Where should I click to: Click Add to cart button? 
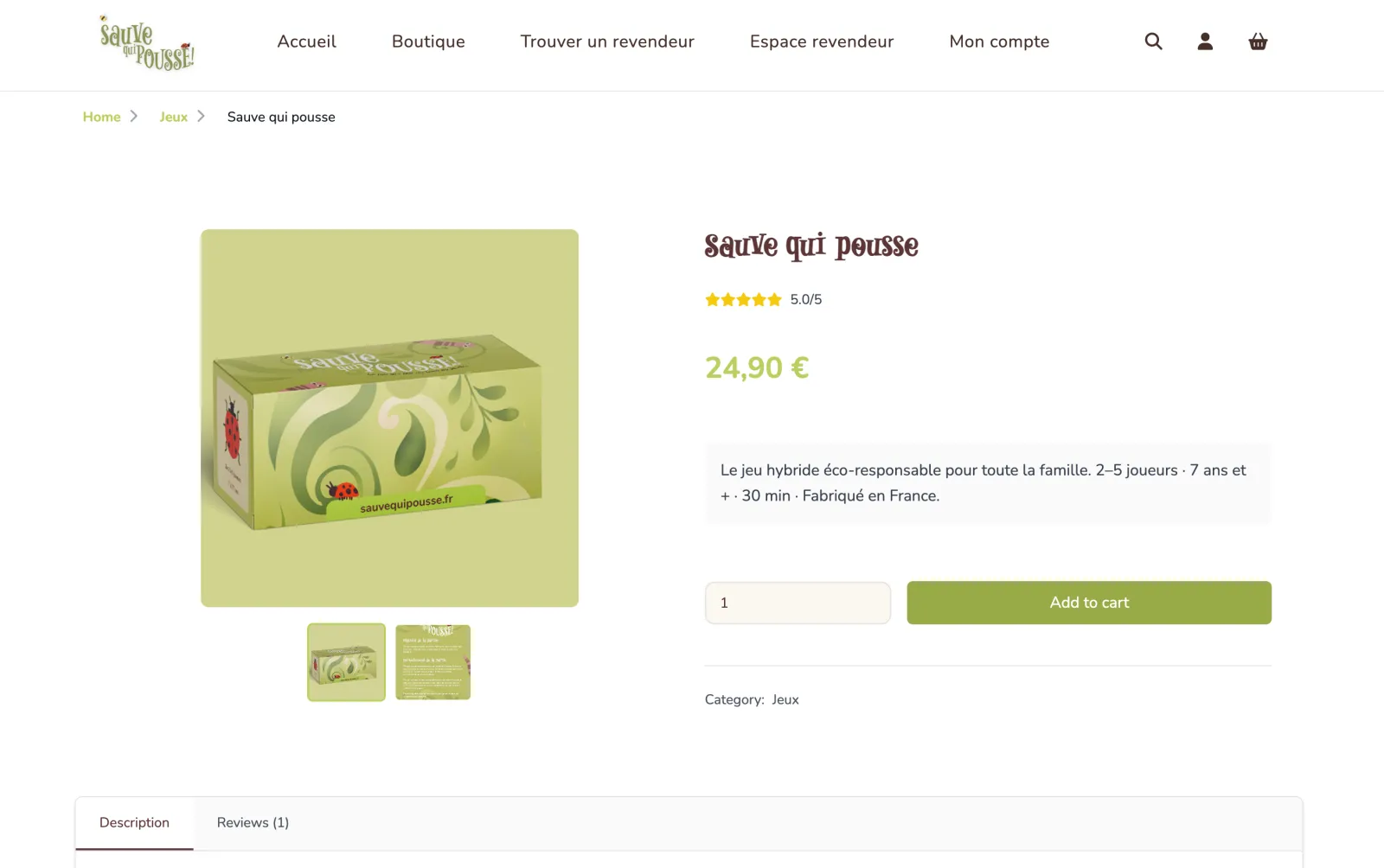[1089, 603]
